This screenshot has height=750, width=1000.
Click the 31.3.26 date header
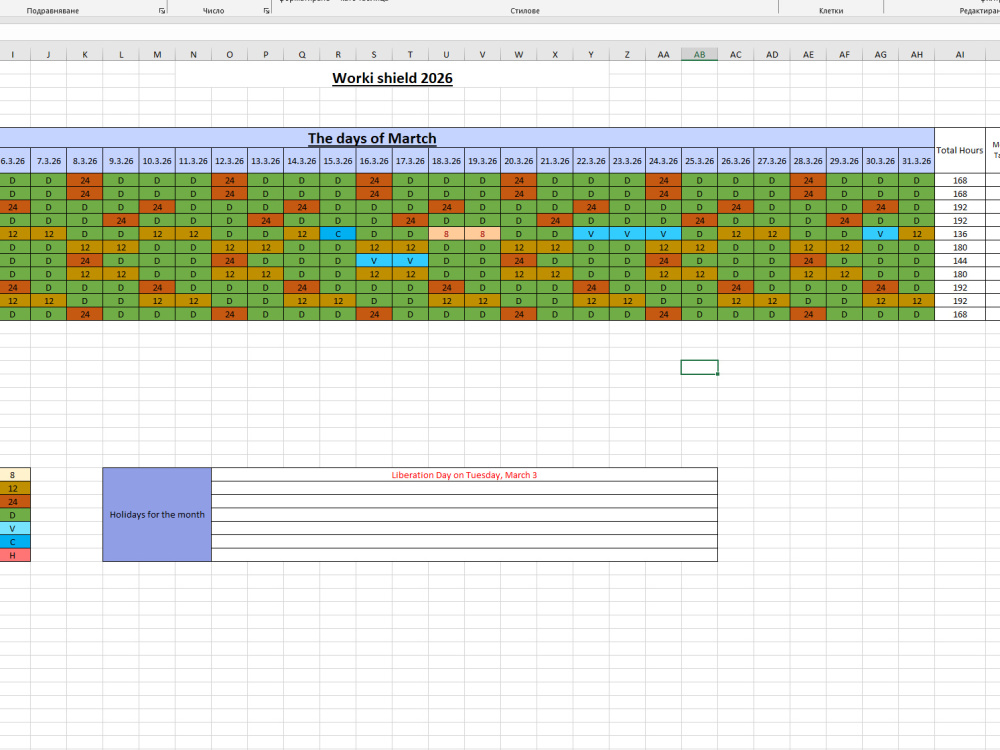click(916, 161)
